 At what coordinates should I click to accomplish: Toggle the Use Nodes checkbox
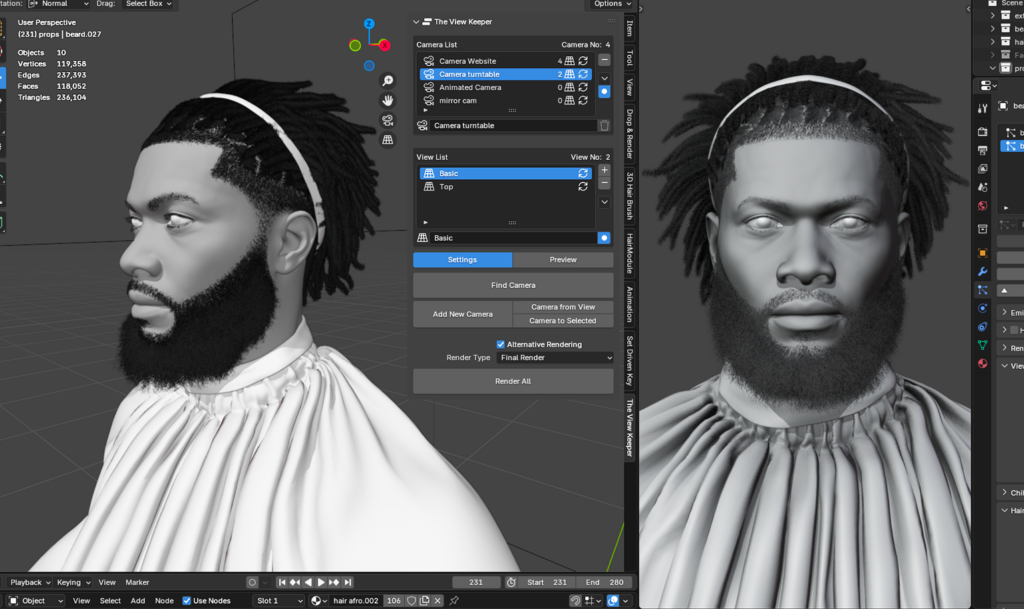[x=187, y=601]
